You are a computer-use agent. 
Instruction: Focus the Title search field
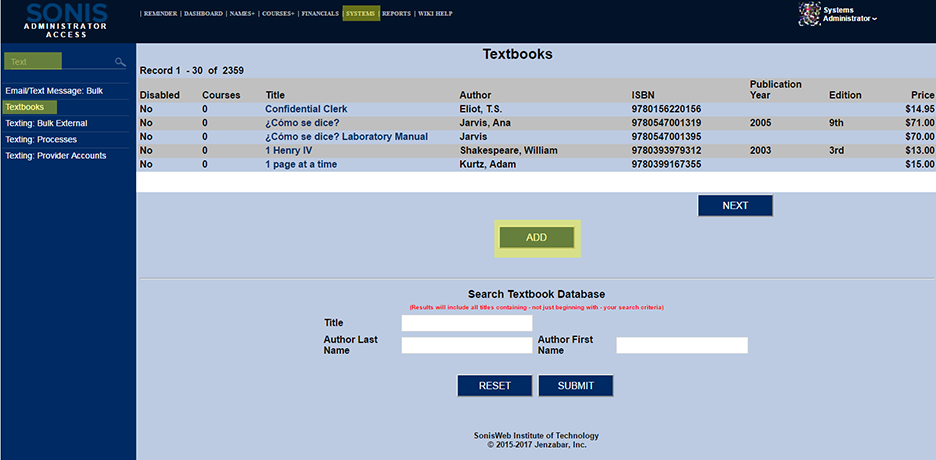(467, 323)
